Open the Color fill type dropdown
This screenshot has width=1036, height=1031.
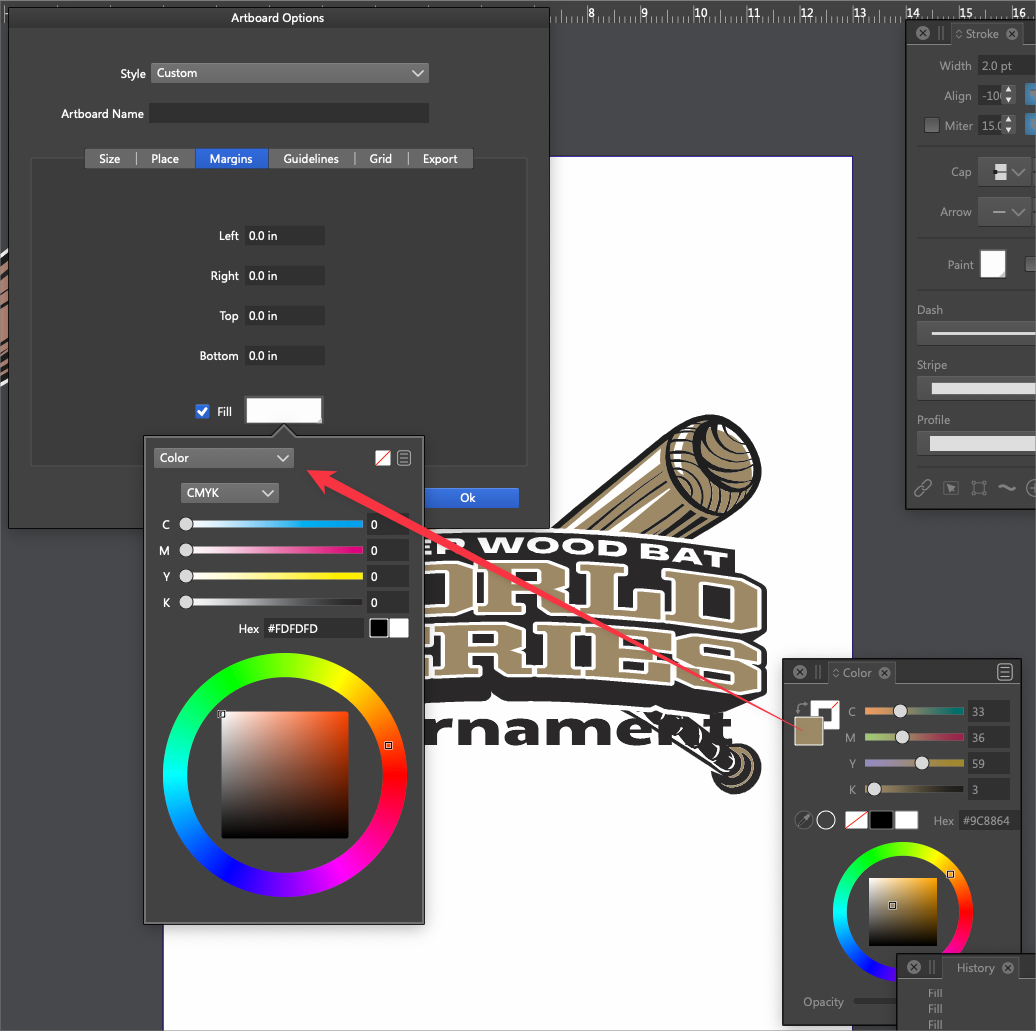(224, 458)
